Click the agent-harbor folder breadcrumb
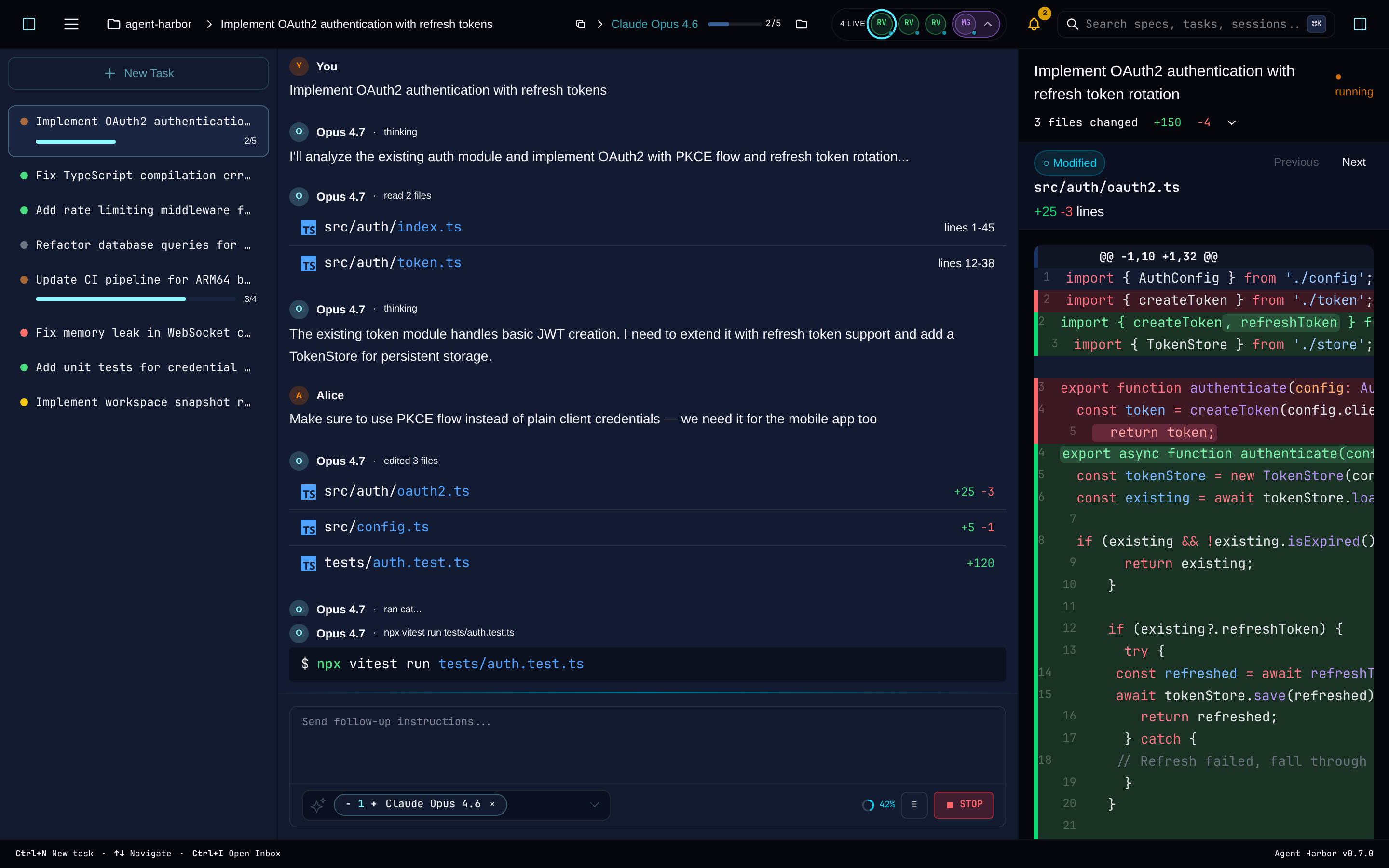 [x=149, y=24]
